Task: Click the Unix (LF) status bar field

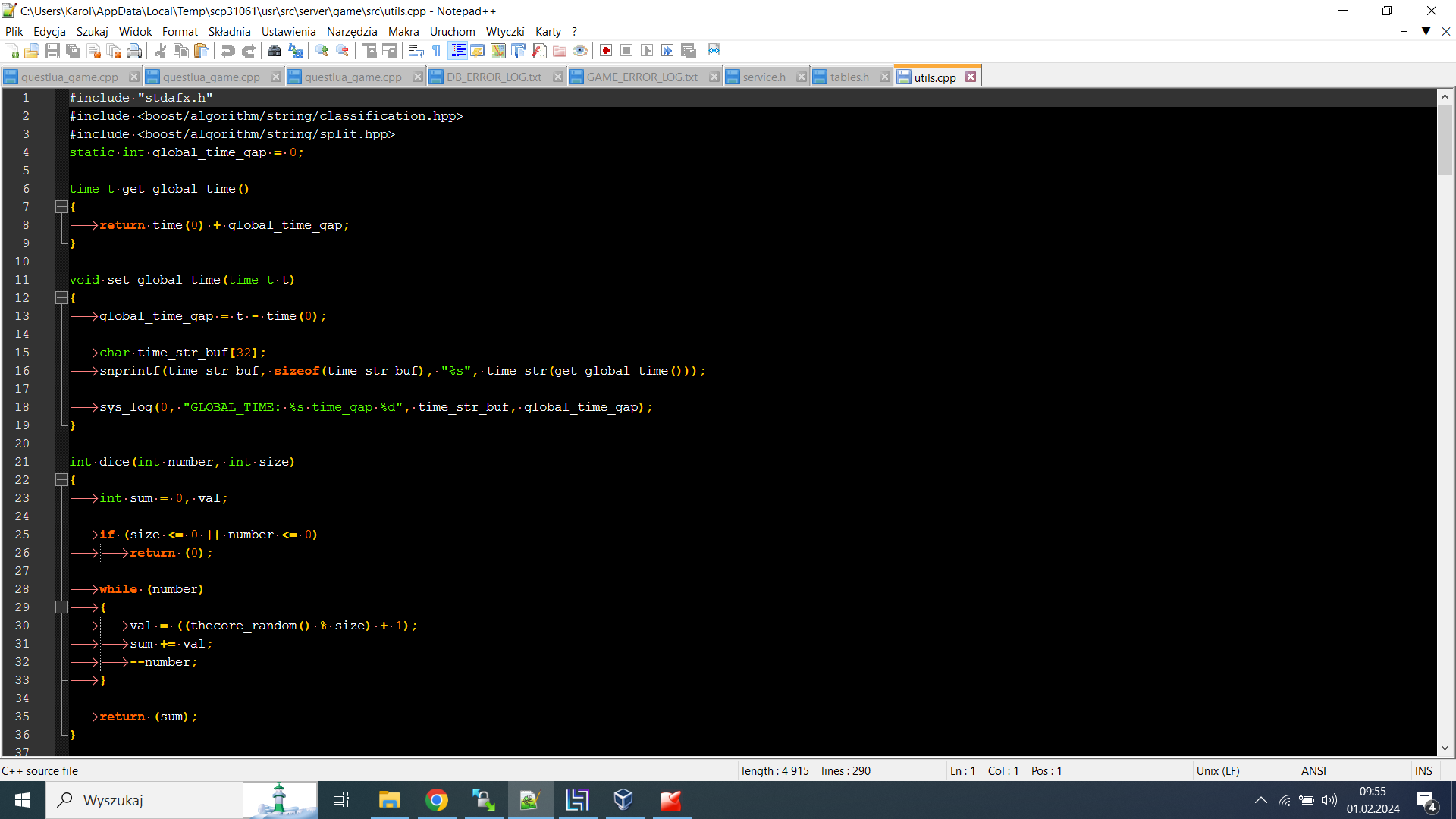Action: [1218, 770]
